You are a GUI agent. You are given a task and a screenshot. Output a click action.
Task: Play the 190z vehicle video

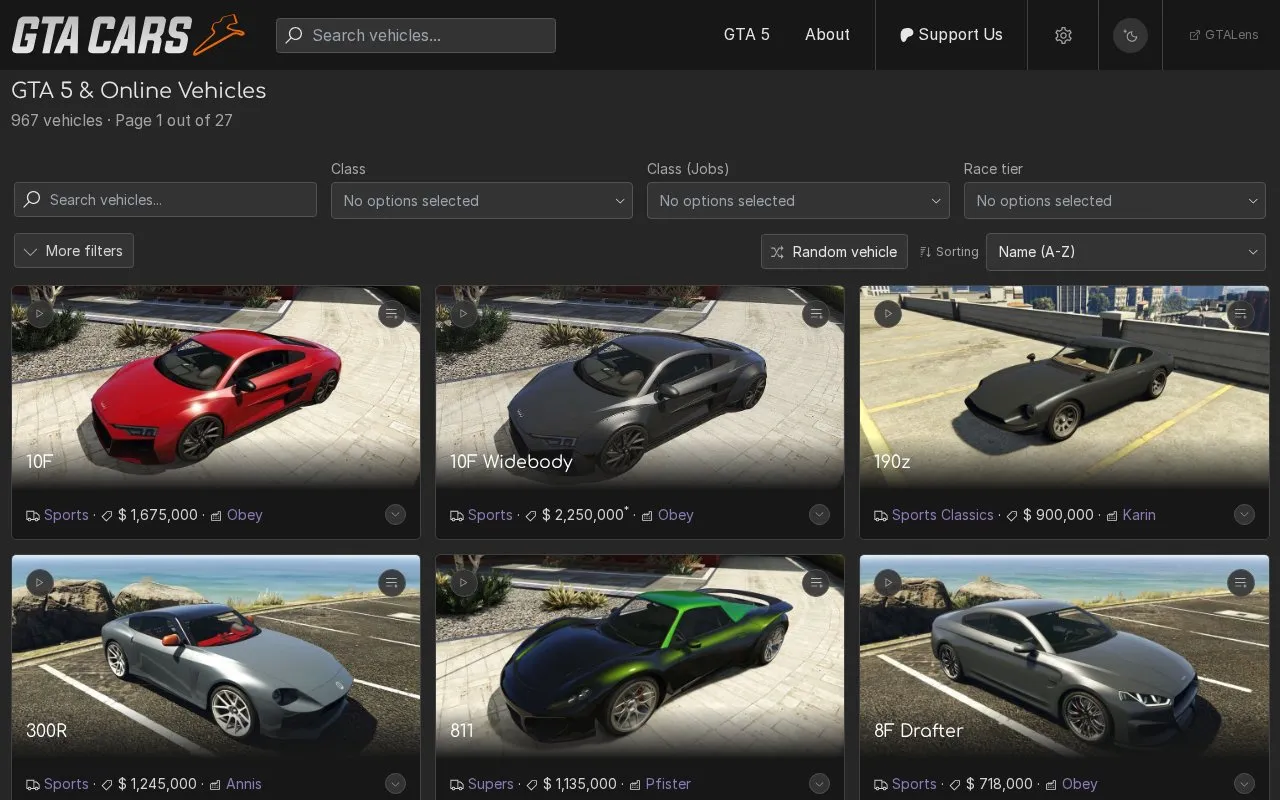(887, 313)
